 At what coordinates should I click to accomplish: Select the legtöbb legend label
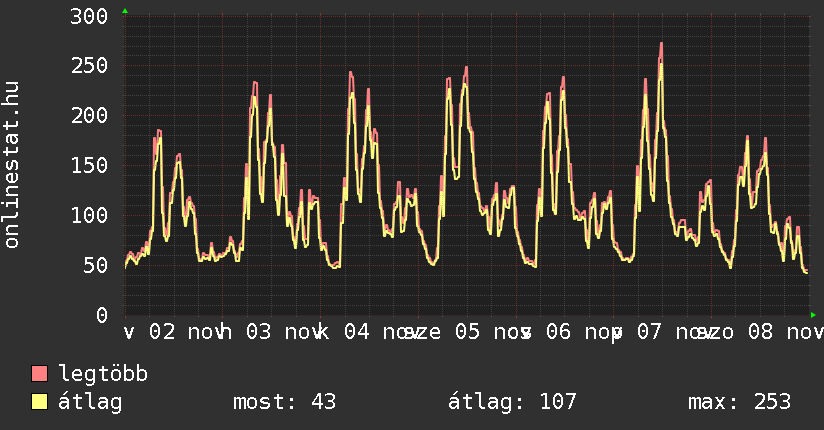(x=103, y=374)
